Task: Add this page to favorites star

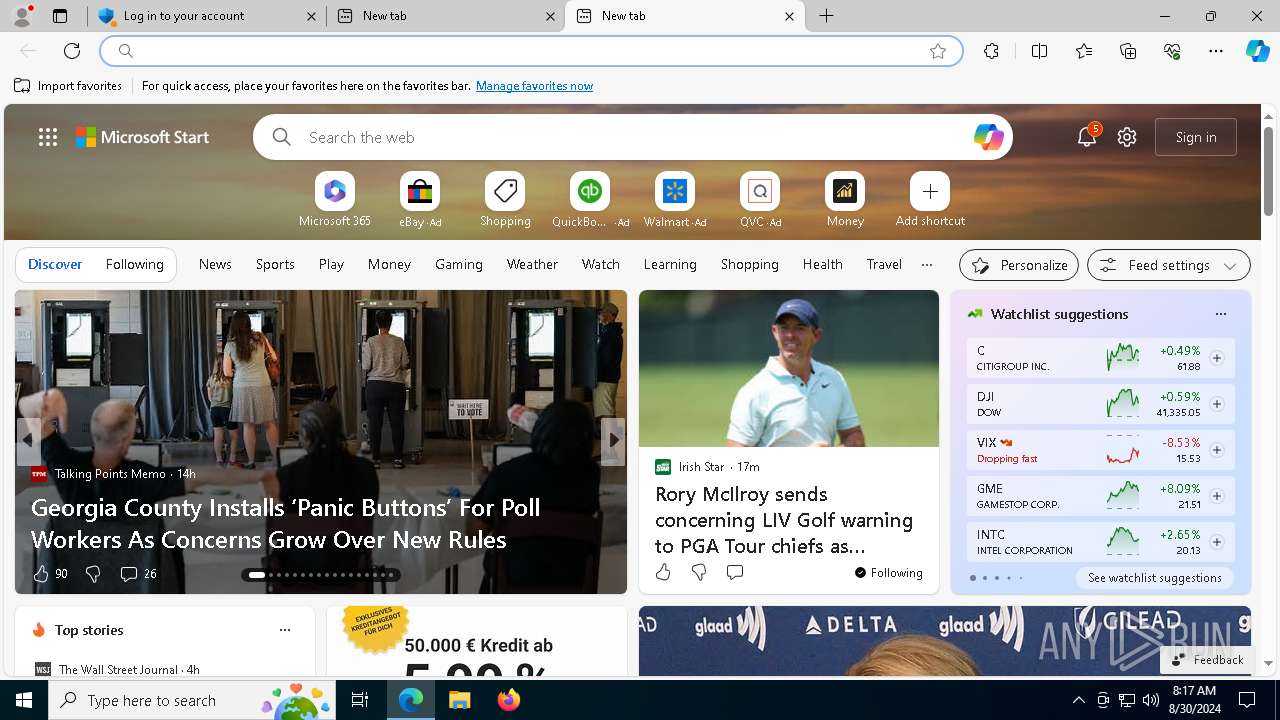Action: 938,51
